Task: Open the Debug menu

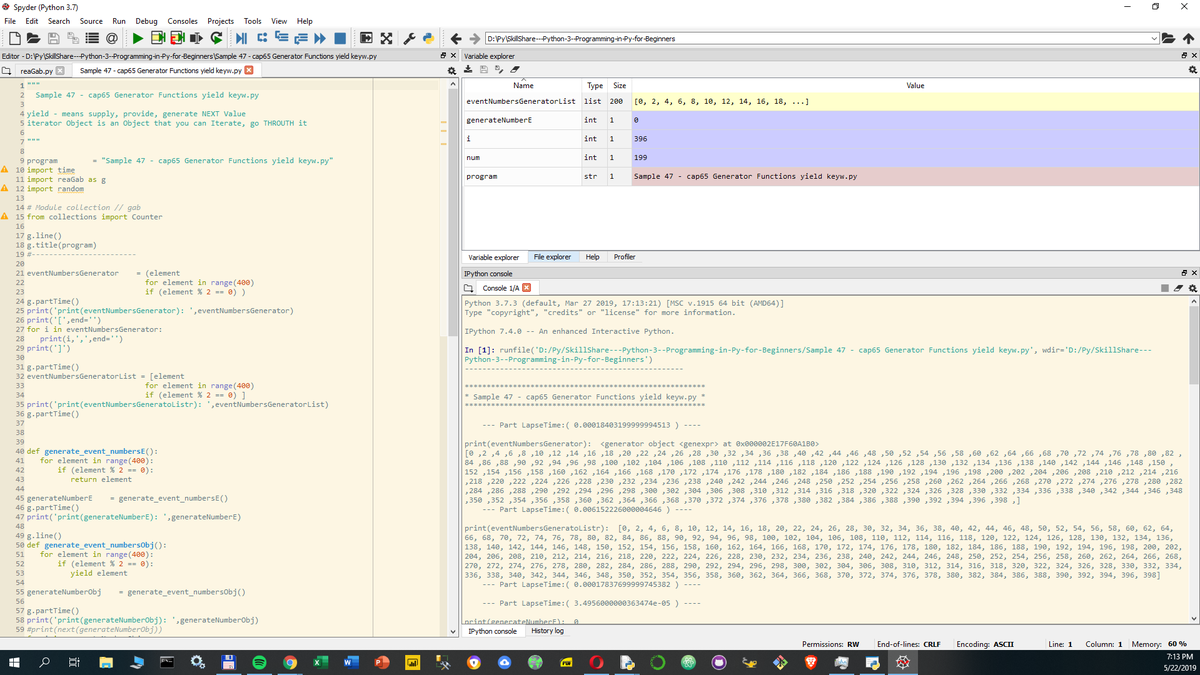Action: click(146, 21)
